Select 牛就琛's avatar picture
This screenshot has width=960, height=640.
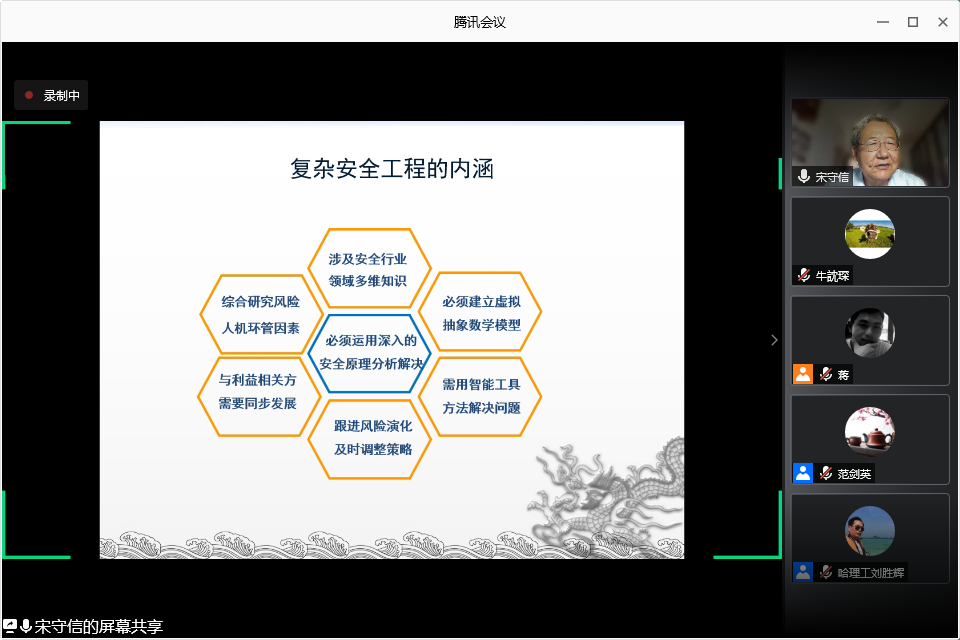869,234
